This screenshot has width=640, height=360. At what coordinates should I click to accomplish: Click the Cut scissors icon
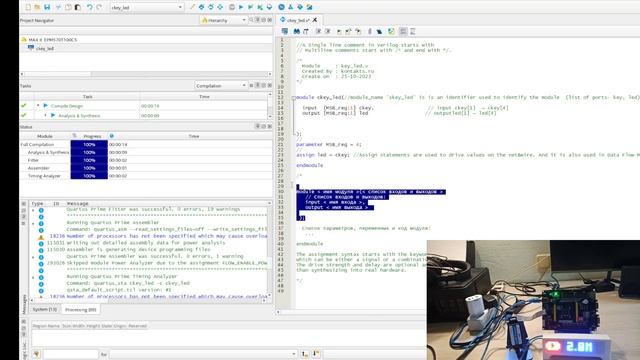(58, 7)
